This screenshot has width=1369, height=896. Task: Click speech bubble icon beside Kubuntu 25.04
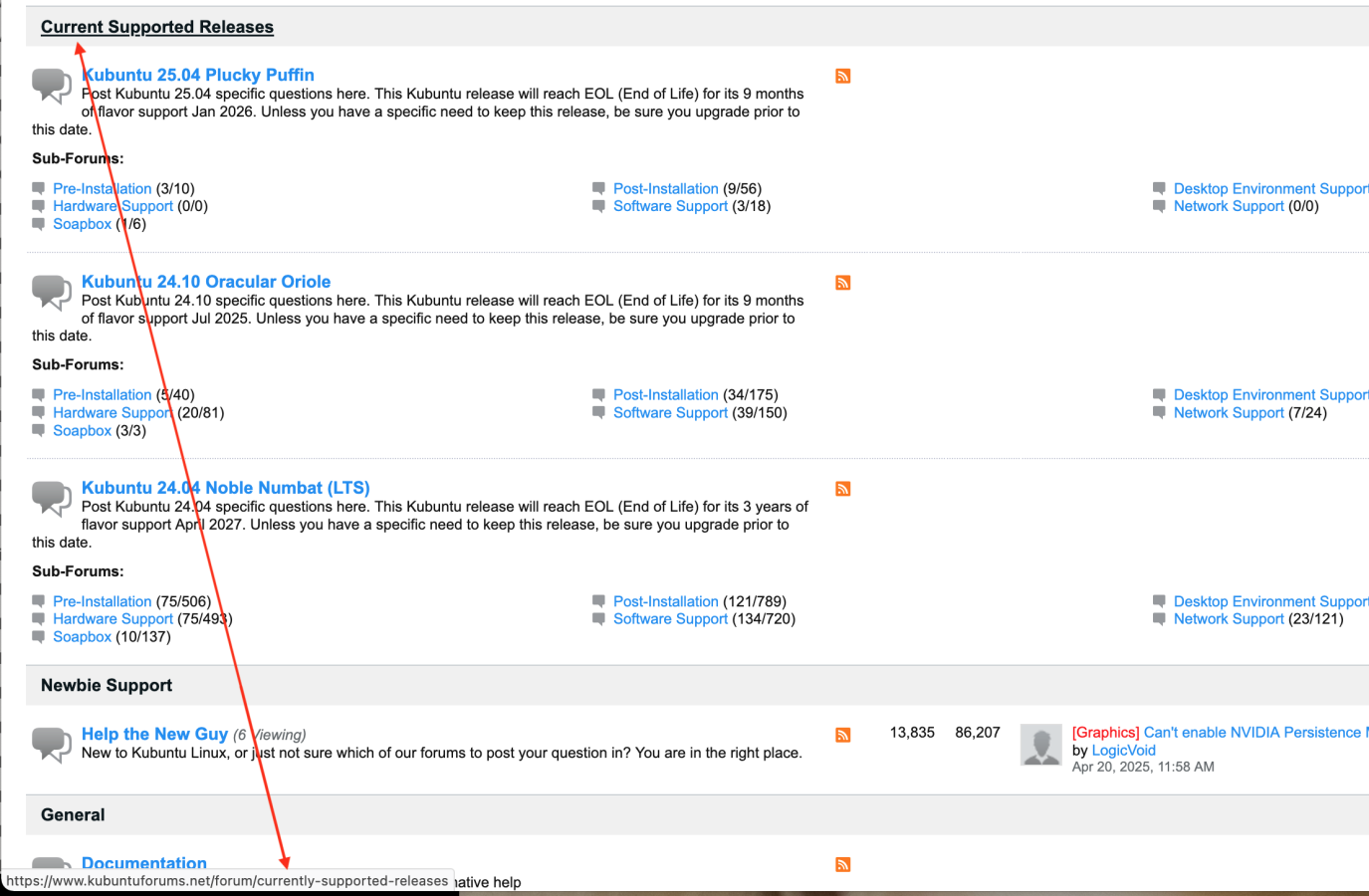pos(52,86)
